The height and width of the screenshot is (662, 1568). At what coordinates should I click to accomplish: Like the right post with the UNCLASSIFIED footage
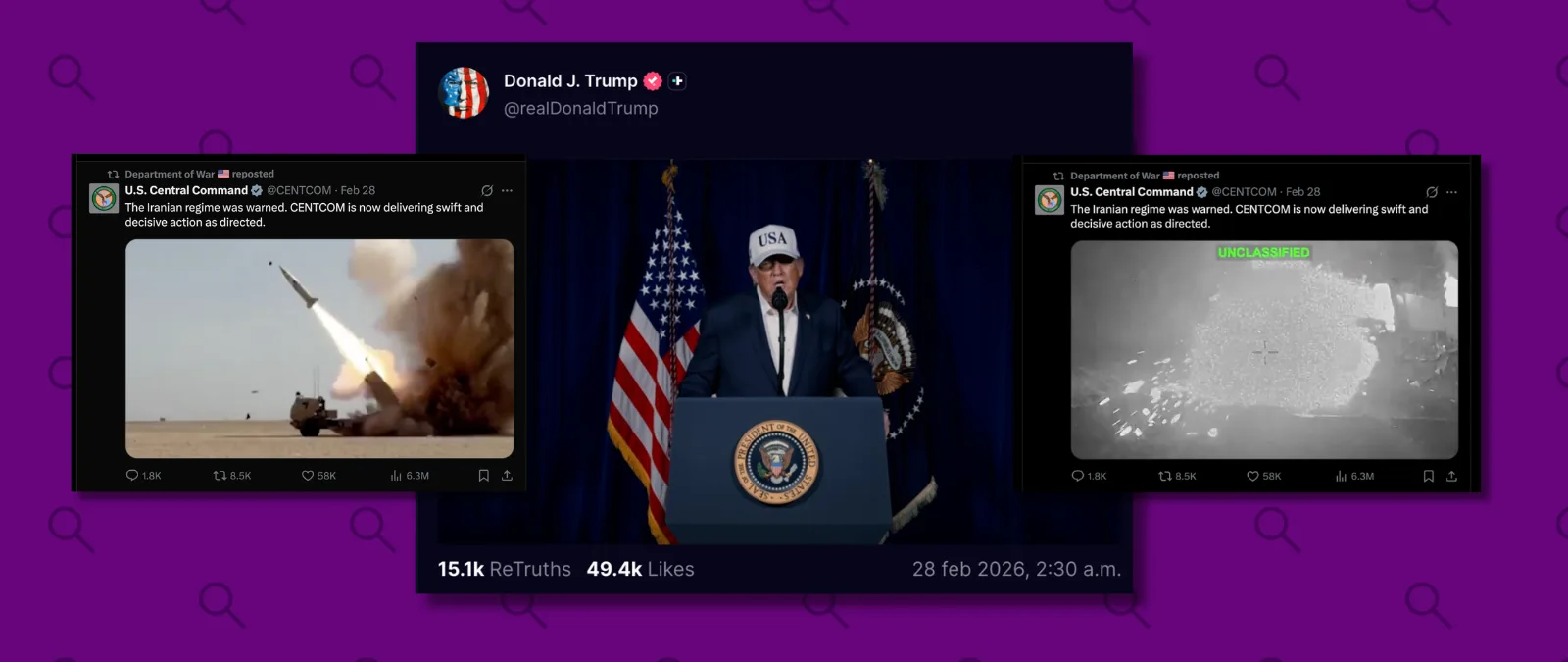coord(1252,477)
